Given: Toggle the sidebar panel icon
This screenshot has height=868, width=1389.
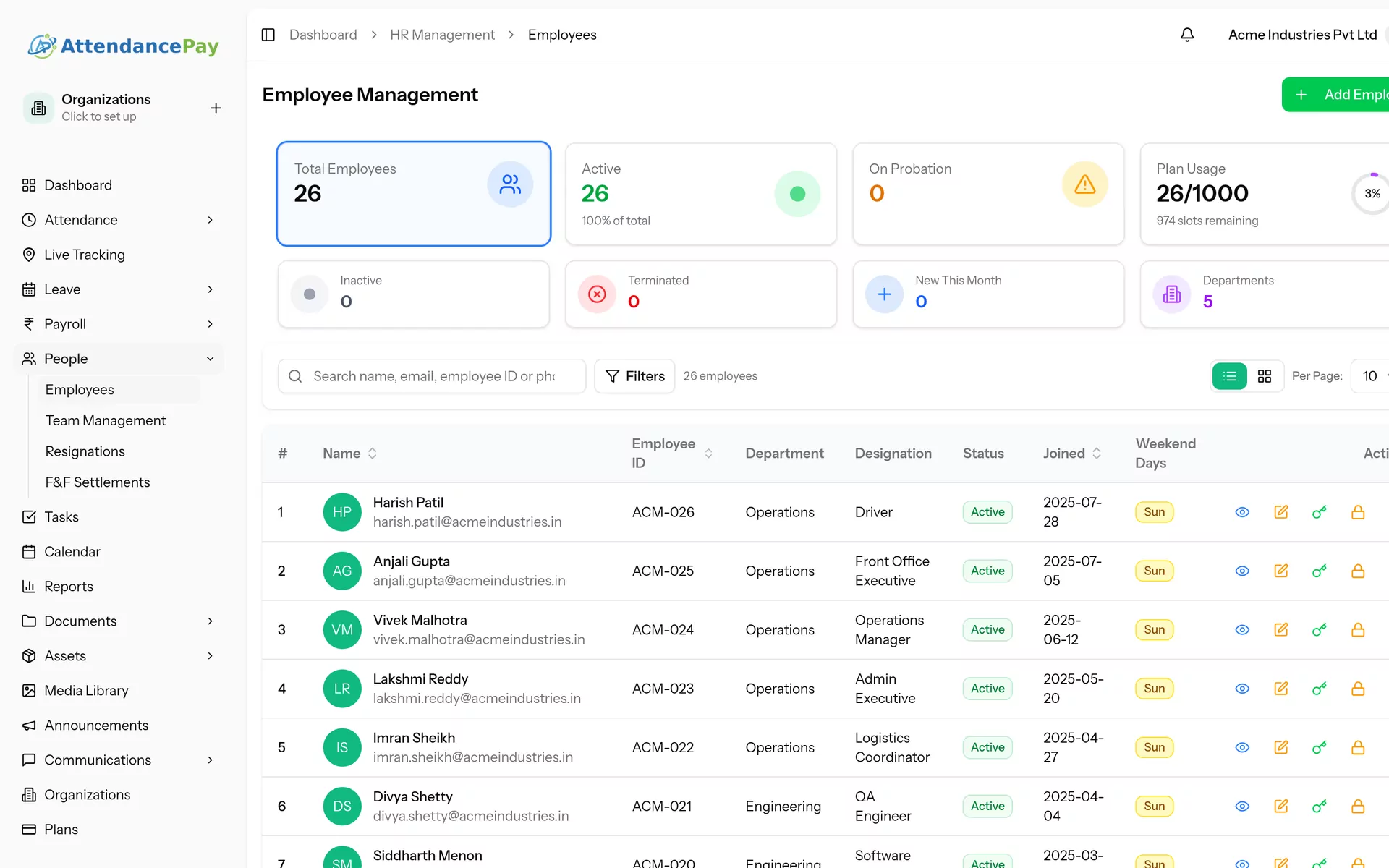Looking at the screenshot, I should click(268, 35).
